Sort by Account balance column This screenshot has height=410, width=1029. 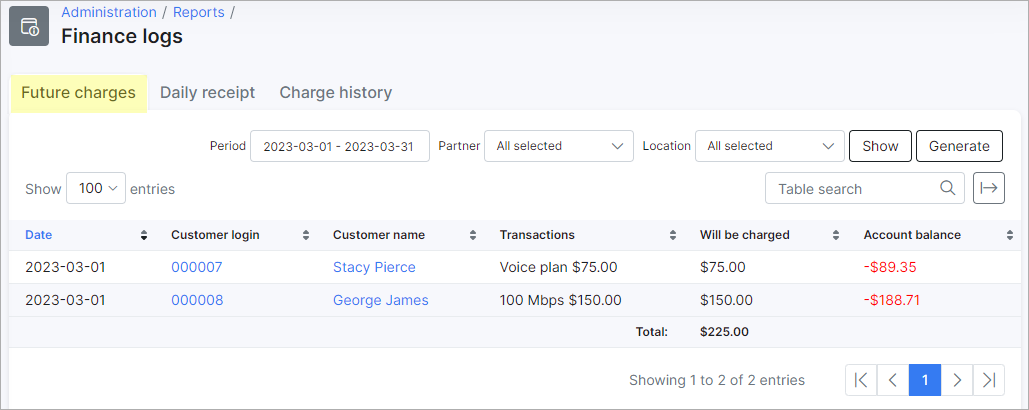click(1009, 235)
